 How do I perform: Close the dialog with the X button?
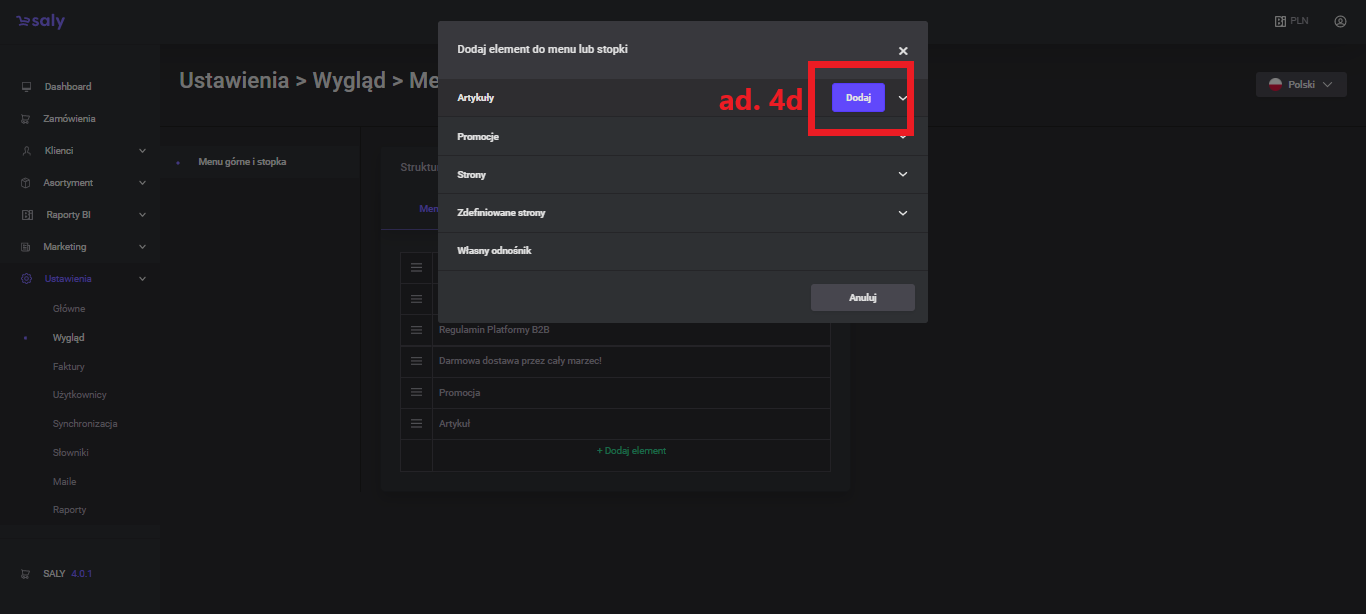tap(902, 51)
